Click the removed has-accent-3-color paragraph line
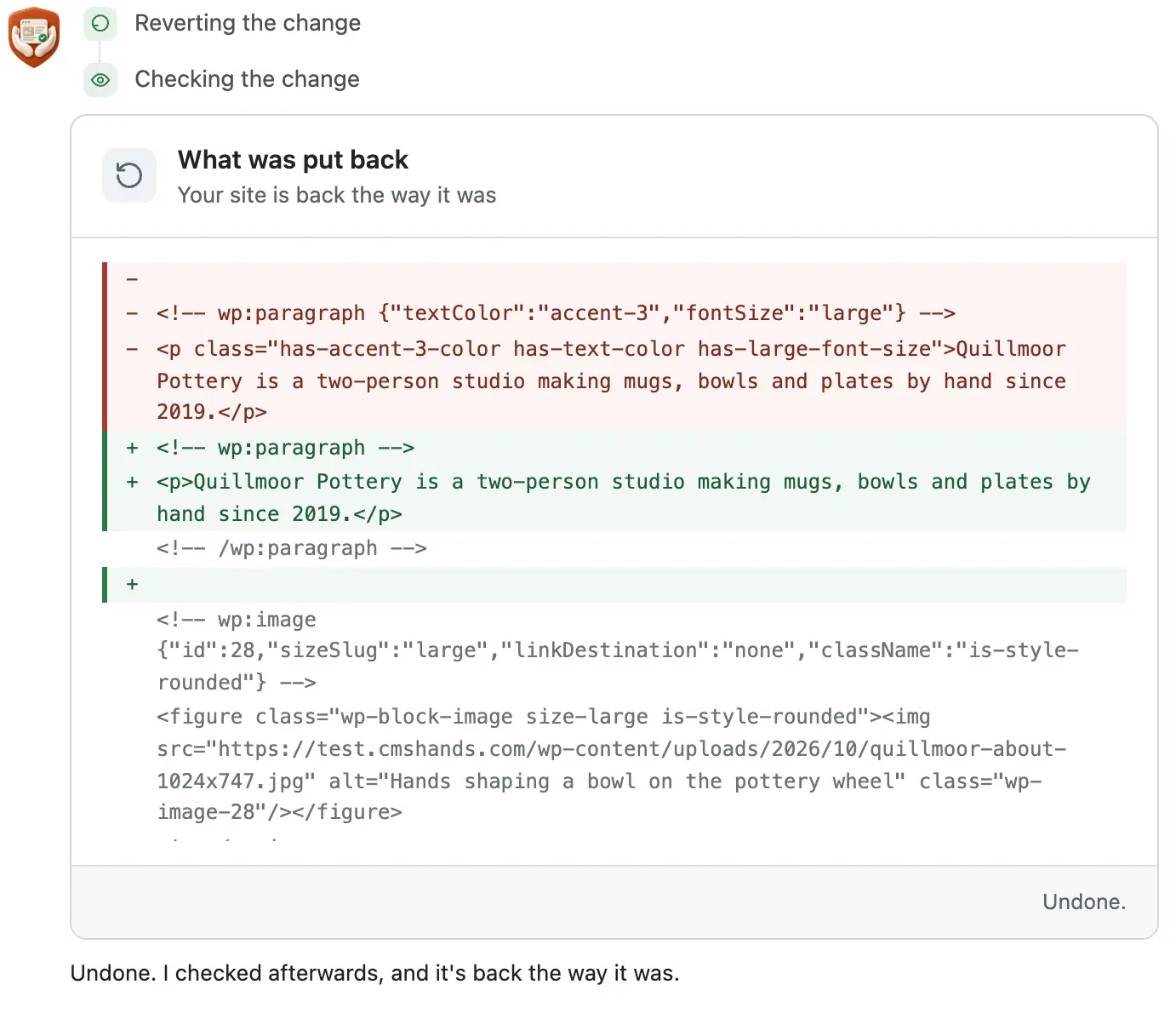Viewport: 1176px width, 1013px height. click(614, 381)
